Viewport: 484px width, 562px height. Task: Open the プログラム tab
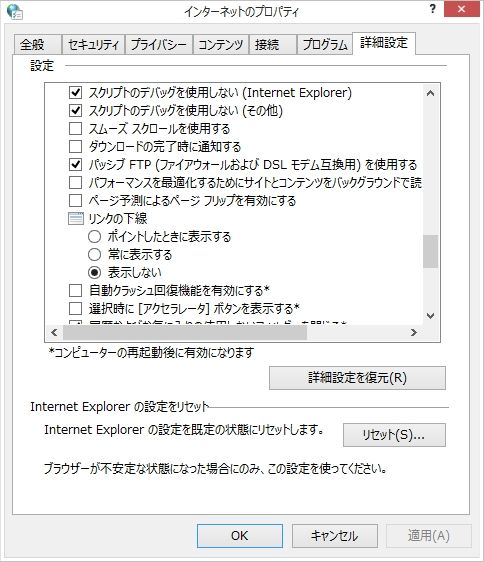tap(325, 45)
